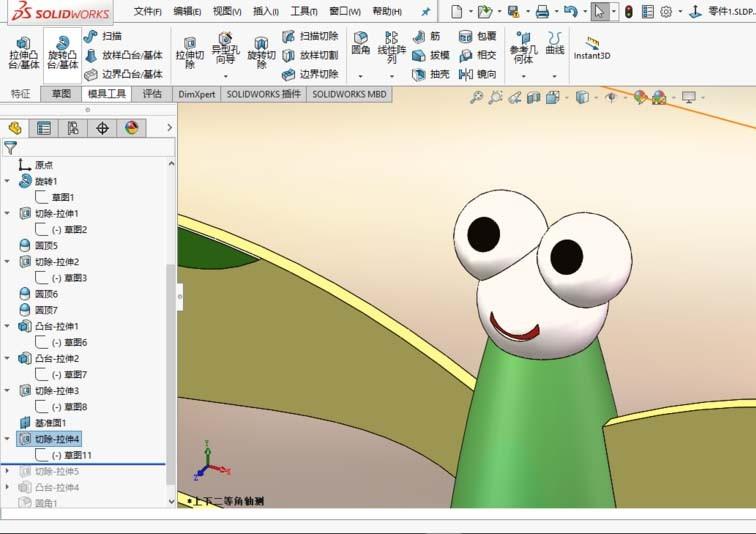Open the 编辑(E) menu
Image resolution: width=756 pixels, height=534 pixels.
click(187, 11)
